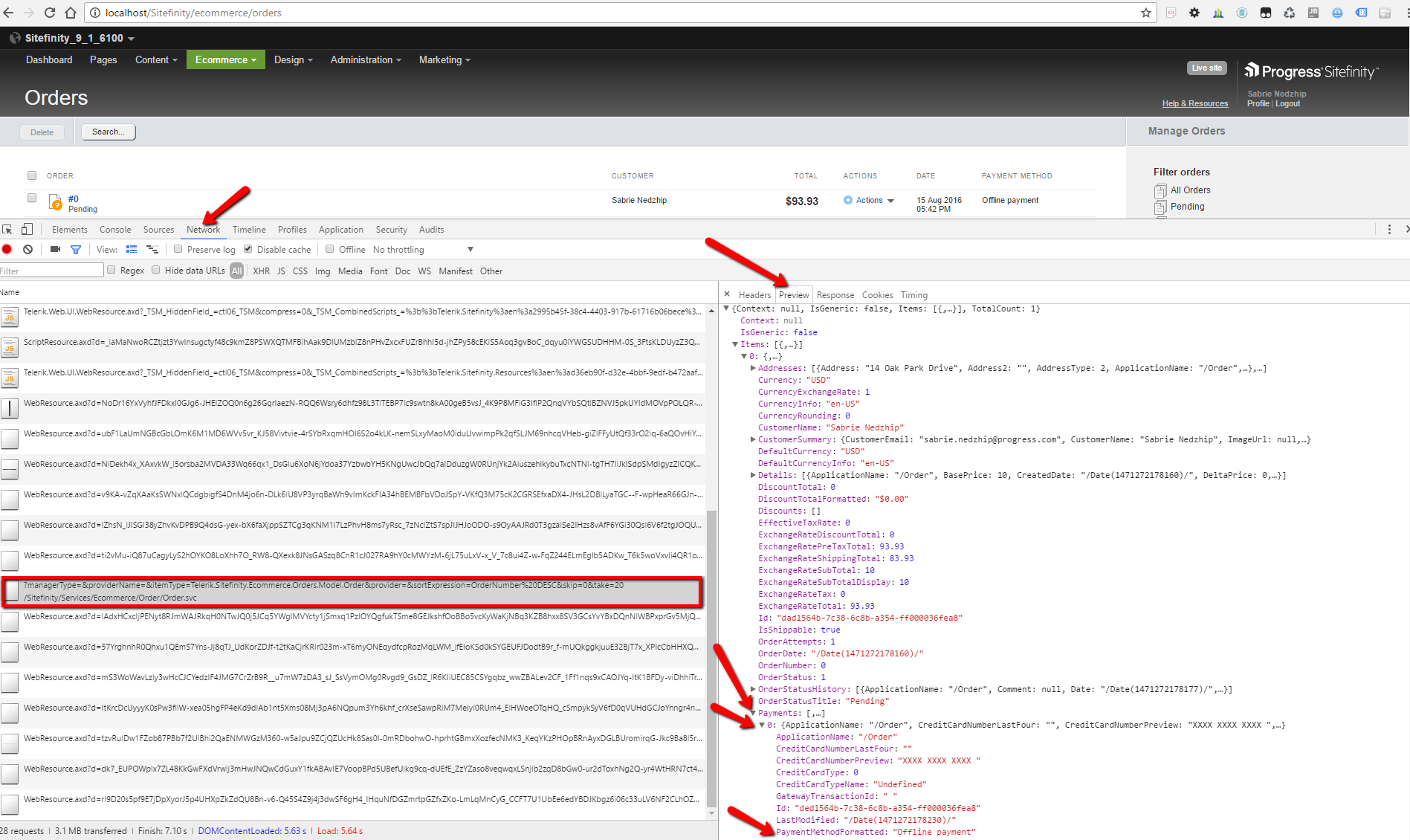Tick the select-all orders checkbox
The image size is (1410, 840).
click(x=32, y=175)
